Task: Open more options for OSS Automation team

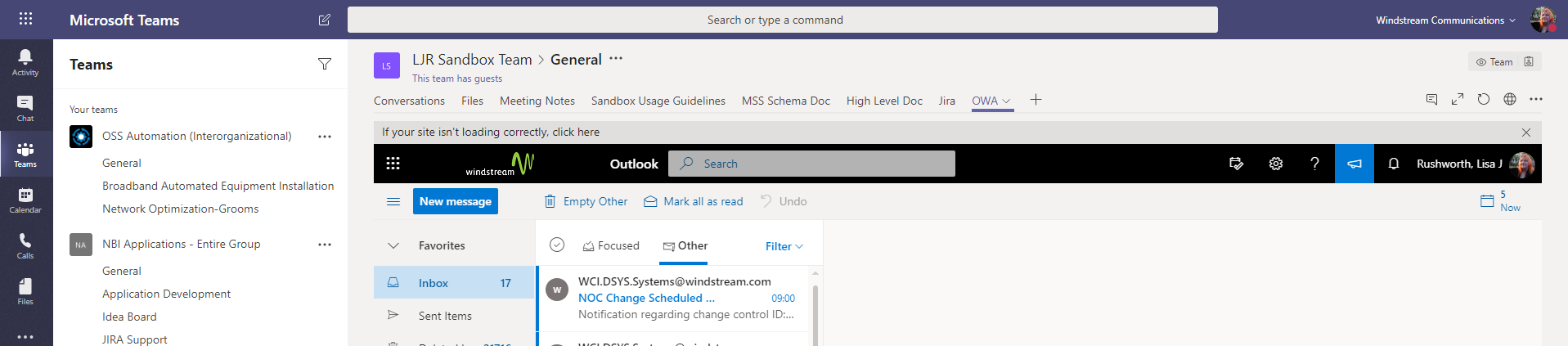Action: (325, 137)
